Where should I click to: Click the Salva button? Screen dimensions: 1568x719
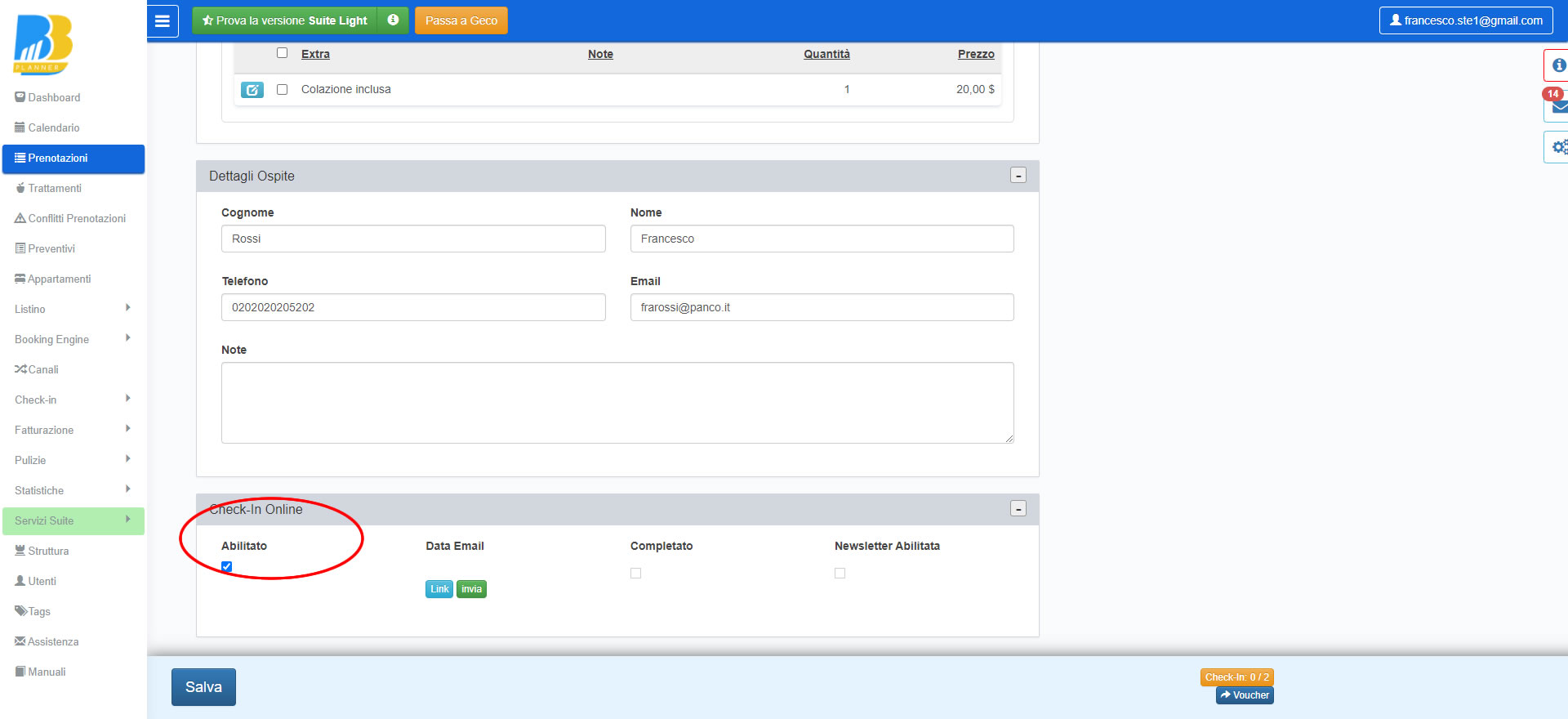(203, 687)
